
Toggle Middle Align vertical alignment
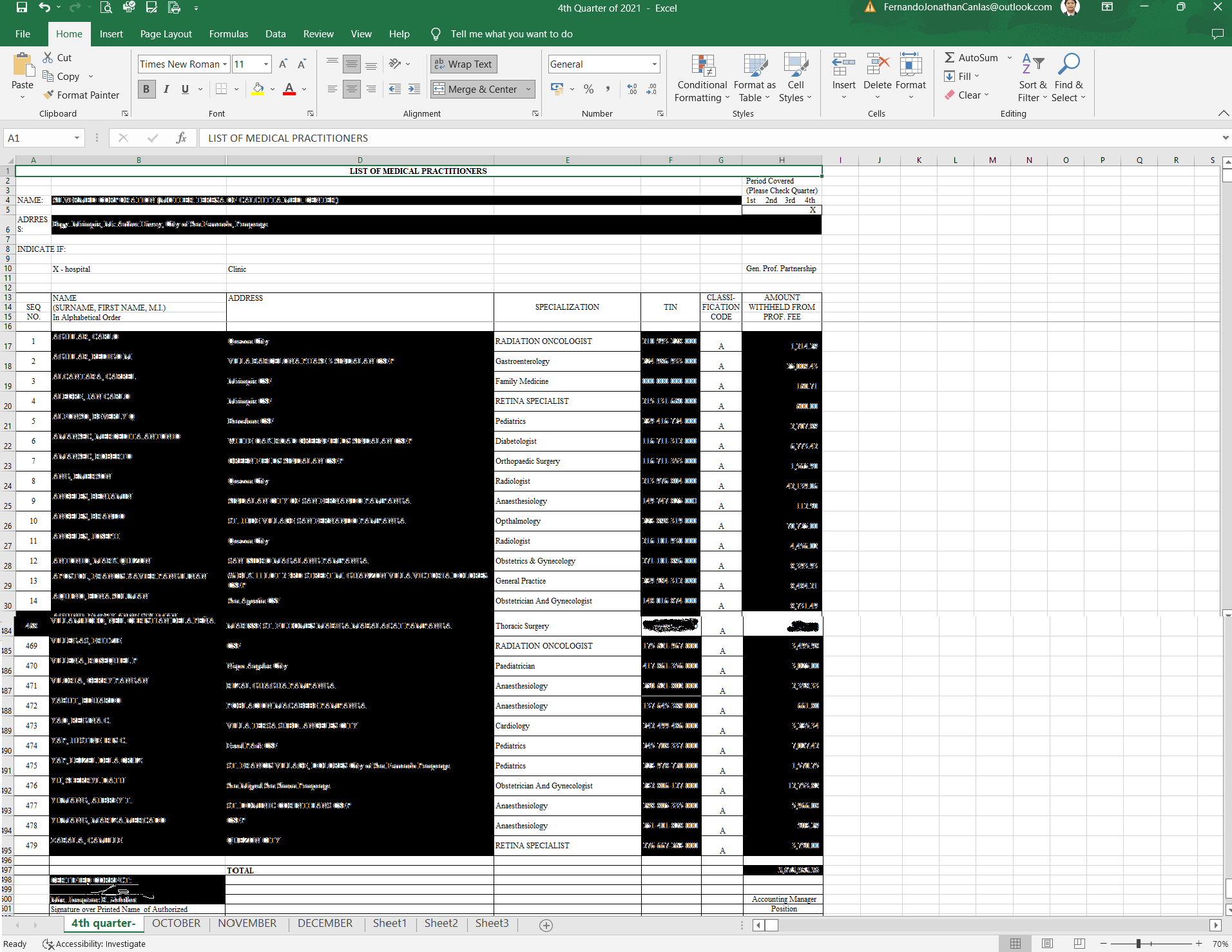352,64
